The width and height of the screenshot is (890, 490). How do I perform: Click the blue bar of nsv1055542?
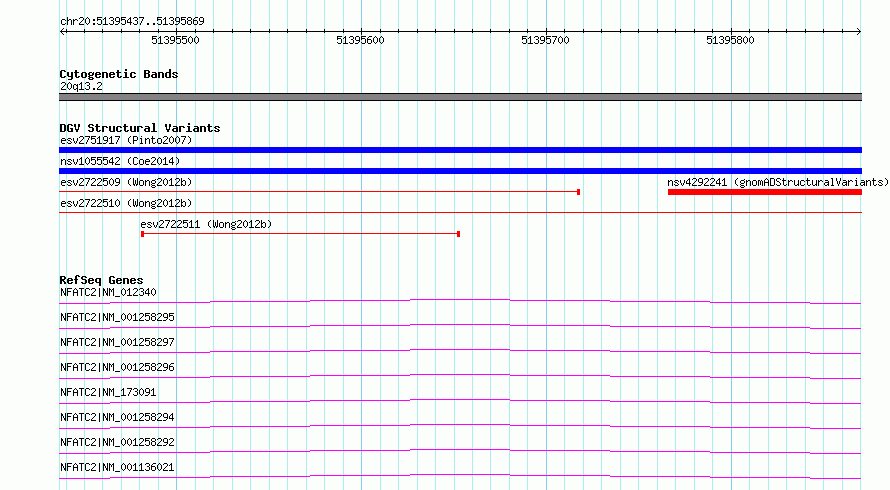click(460, 171)
